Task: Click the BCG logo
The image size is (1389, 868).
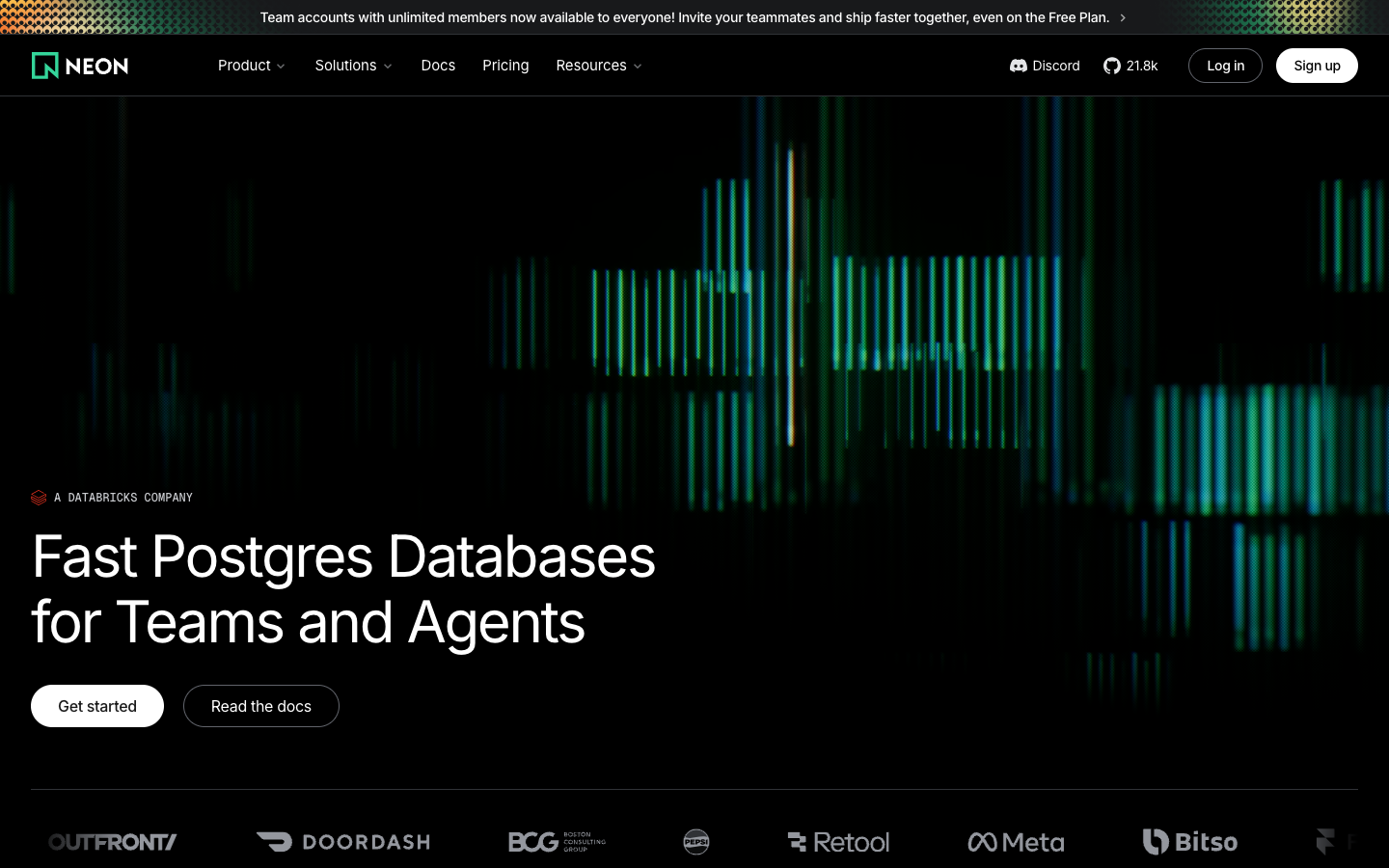Action: click(x=558, y=842)
